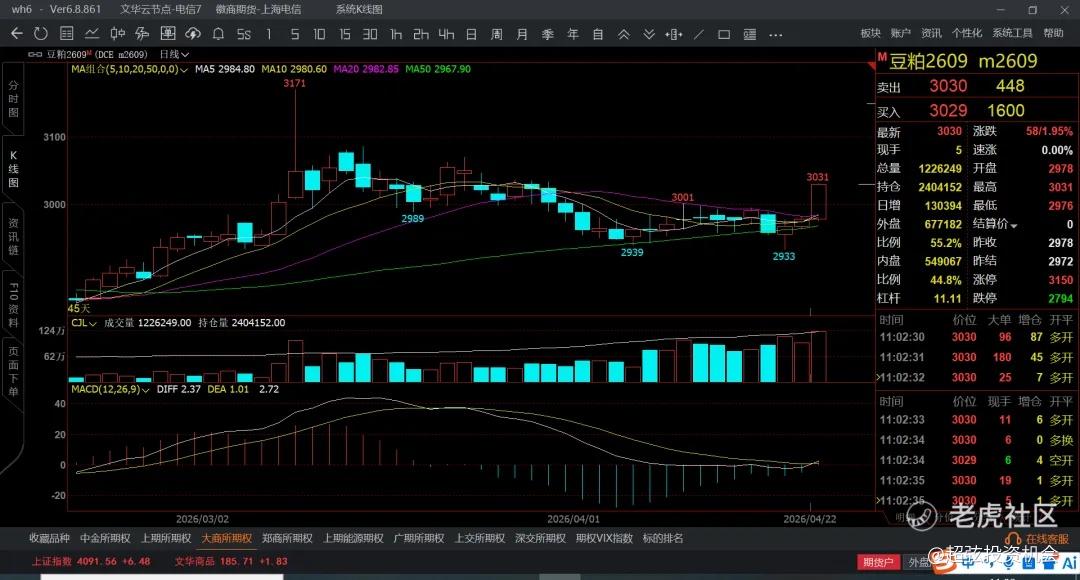Select the 上期所期权 bottom tab

166,538
